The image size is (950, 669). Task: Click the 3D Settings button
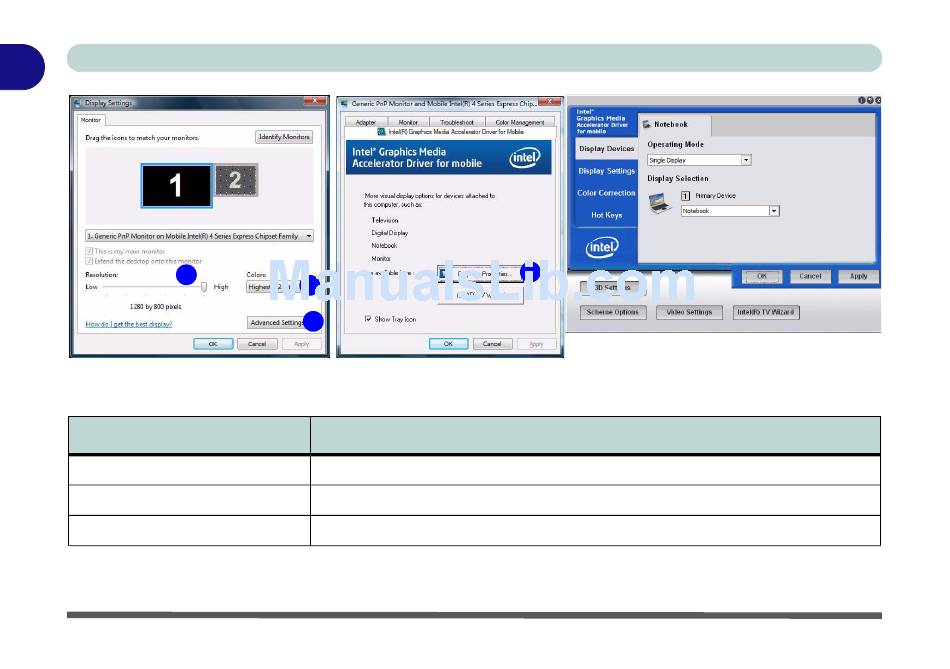[613, 288]
